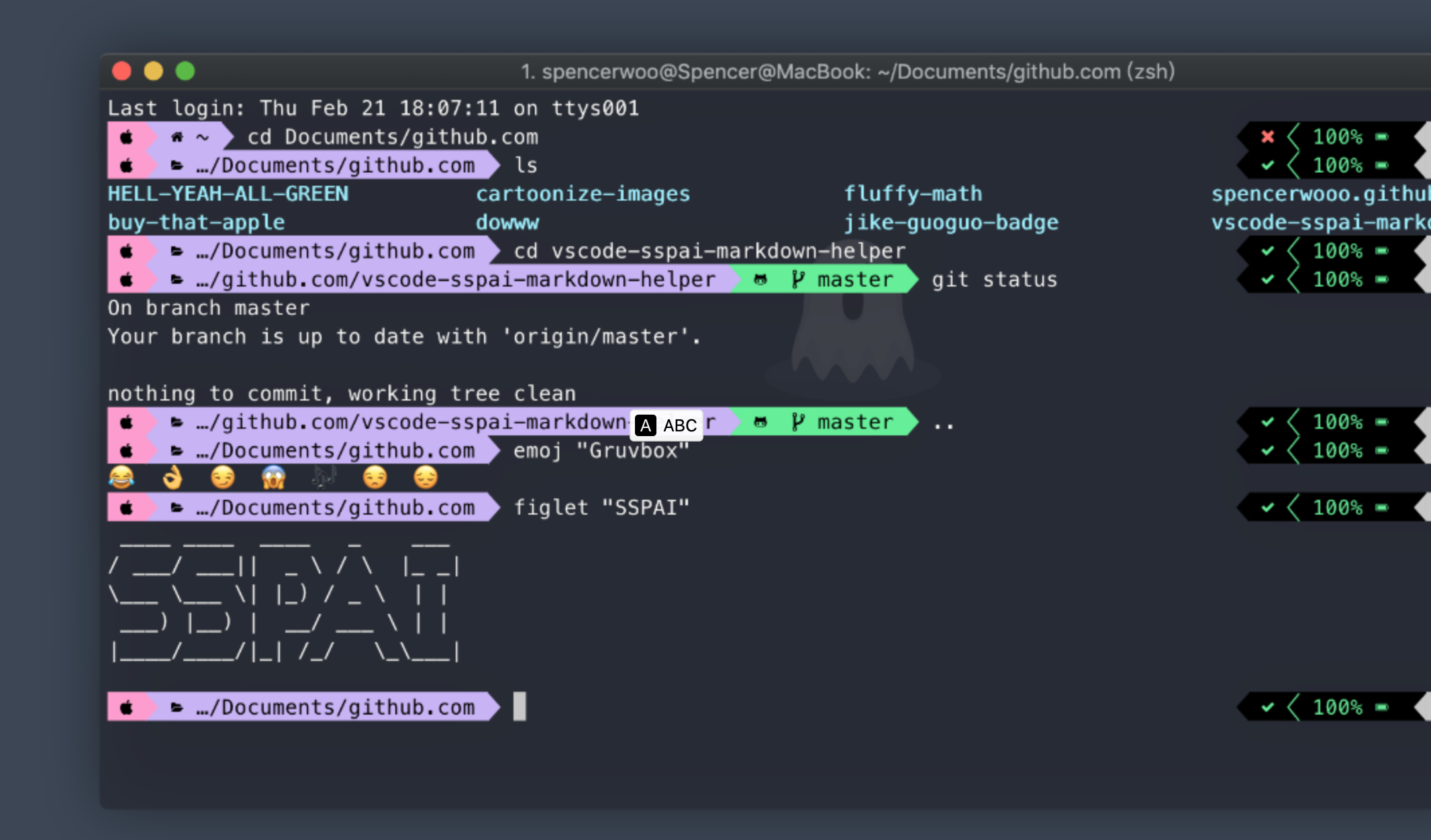
Task: Toggle the ABC input source badge
Action: coord(667,424)
